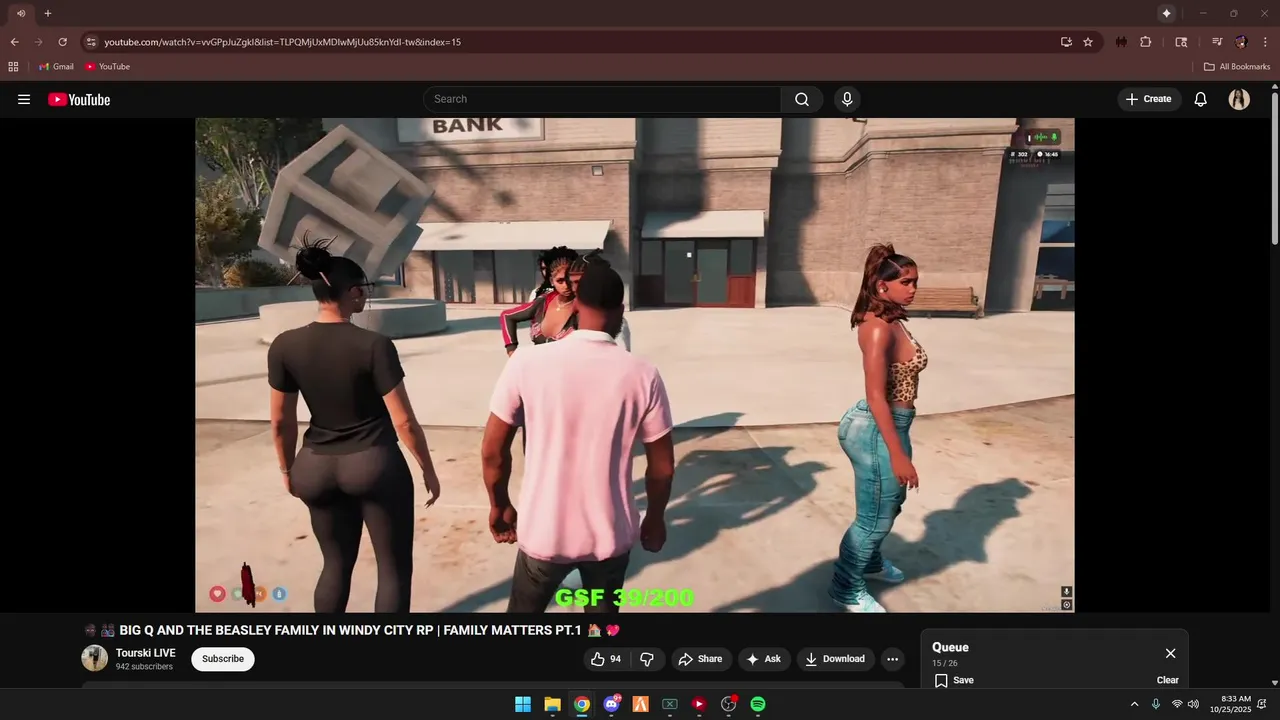1280x720 pixels.
Task: Focus the YouTube search field
Action: click(x=602, y=99)
